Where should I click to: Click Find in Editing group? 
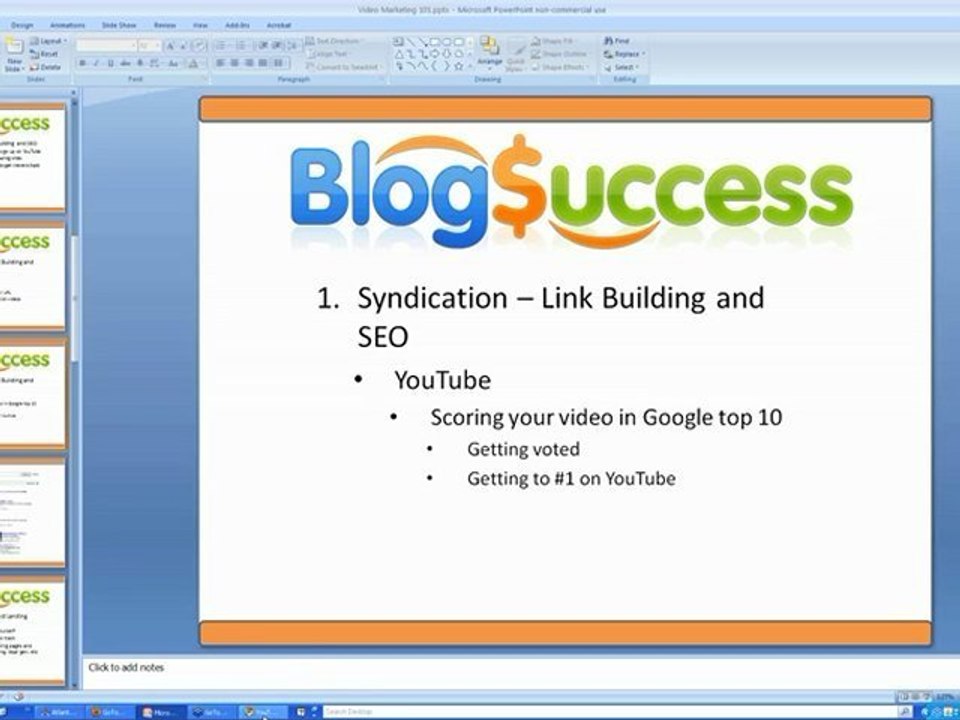[x=617, y=41]
